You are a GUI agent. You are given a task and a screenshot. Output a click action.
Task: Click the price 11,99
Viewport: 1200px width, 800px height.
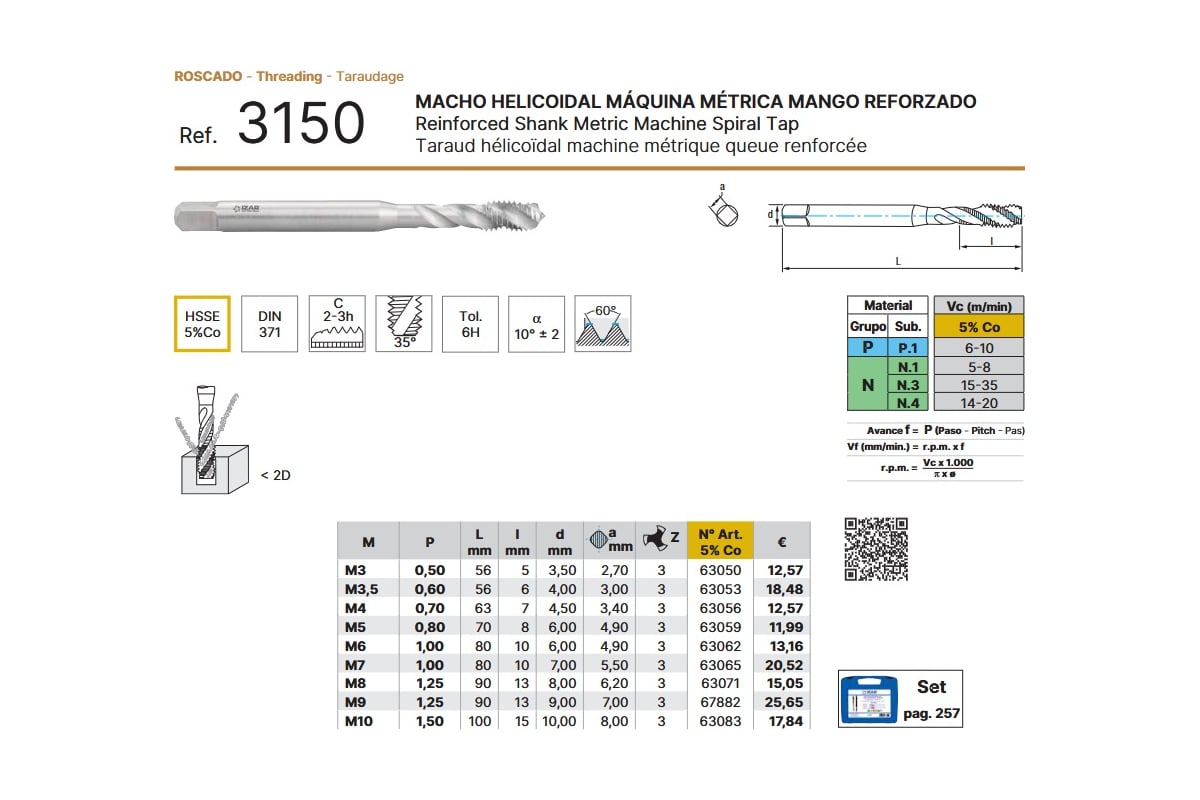785,627
